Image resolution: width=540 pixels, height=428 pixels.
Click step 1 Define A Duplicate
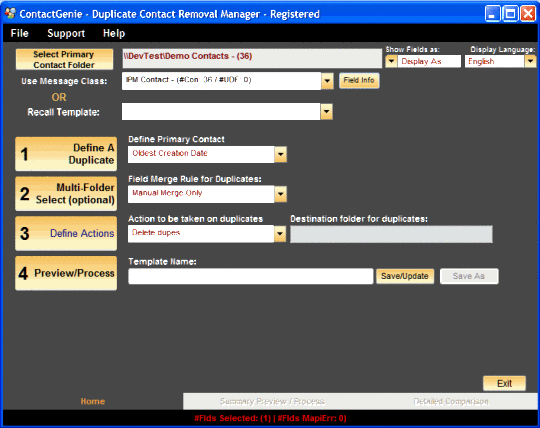[x=66, y=154]
